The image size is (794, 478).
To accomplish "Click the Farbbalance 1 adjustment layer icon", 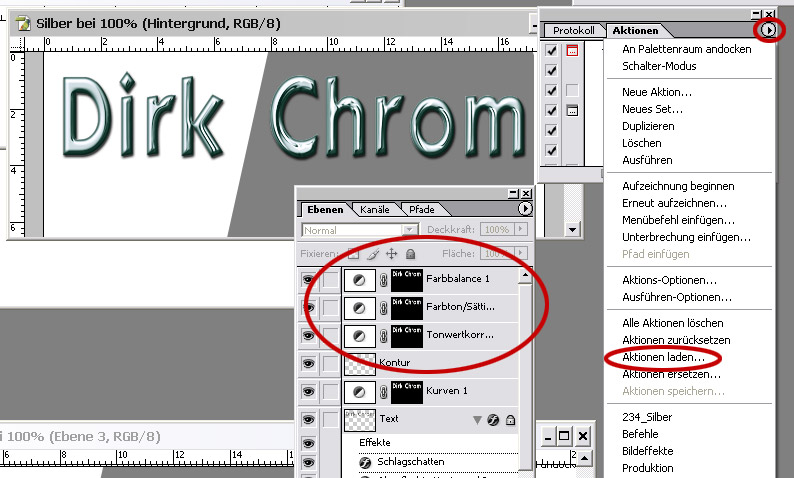I will tap(359, 280).
